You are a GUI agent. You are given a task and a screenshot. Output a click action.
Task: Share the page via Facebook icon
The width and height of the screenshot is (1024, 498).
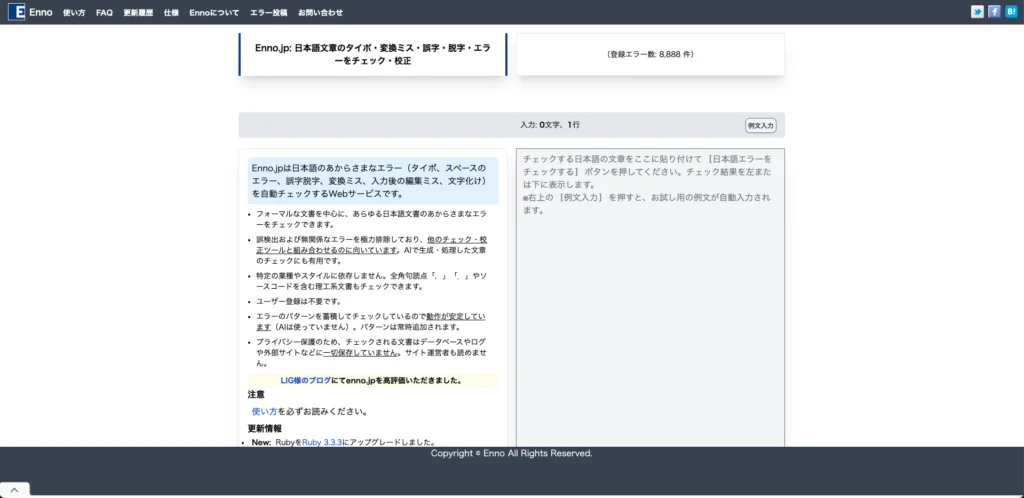pyautogui.click(x=994, y=12)
